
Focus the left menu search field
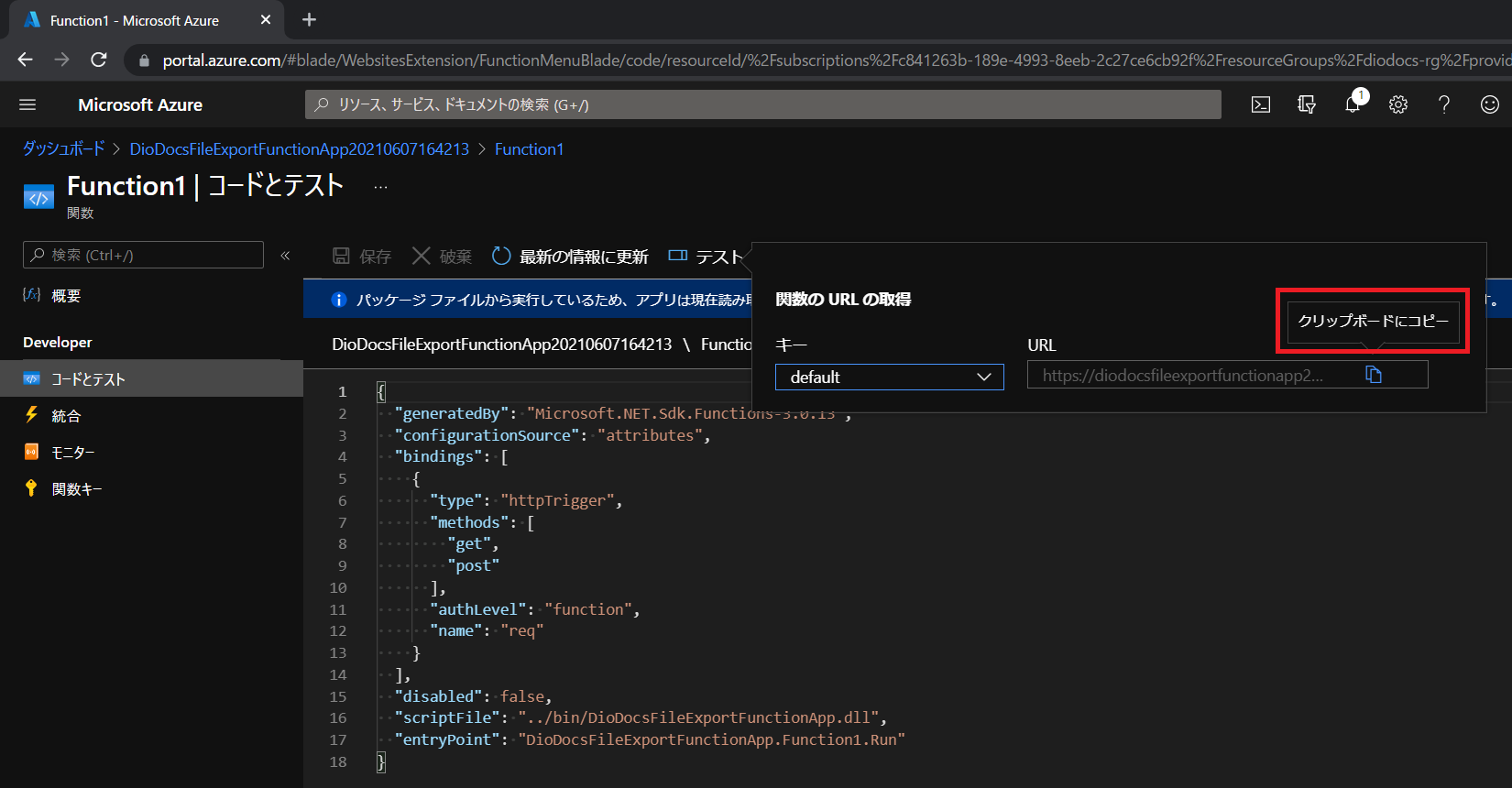tap(143, 255)
